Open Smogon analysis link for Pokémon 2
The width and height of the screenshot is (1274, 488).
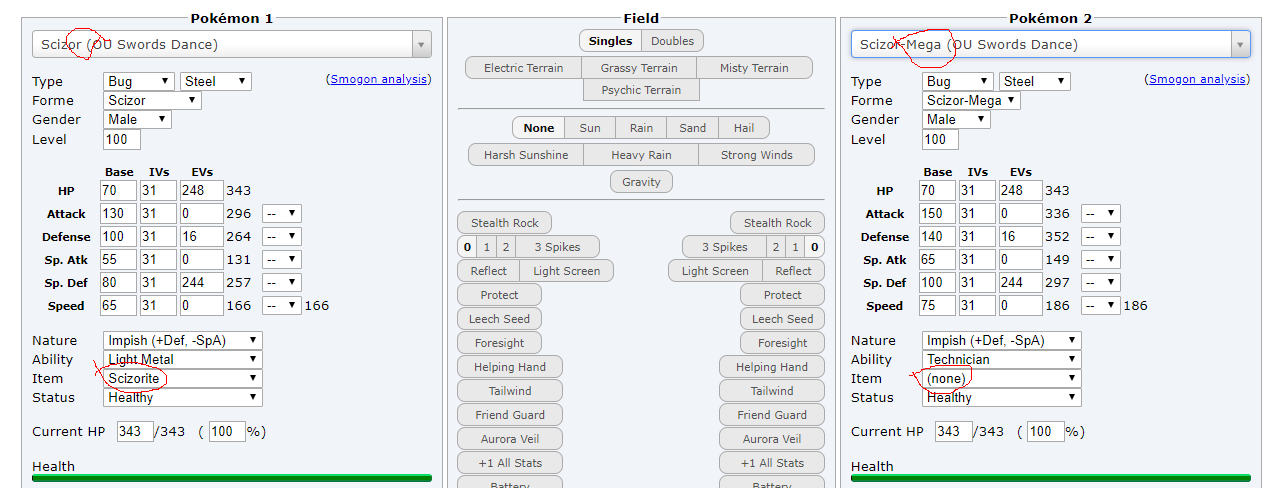(1198, 79)
